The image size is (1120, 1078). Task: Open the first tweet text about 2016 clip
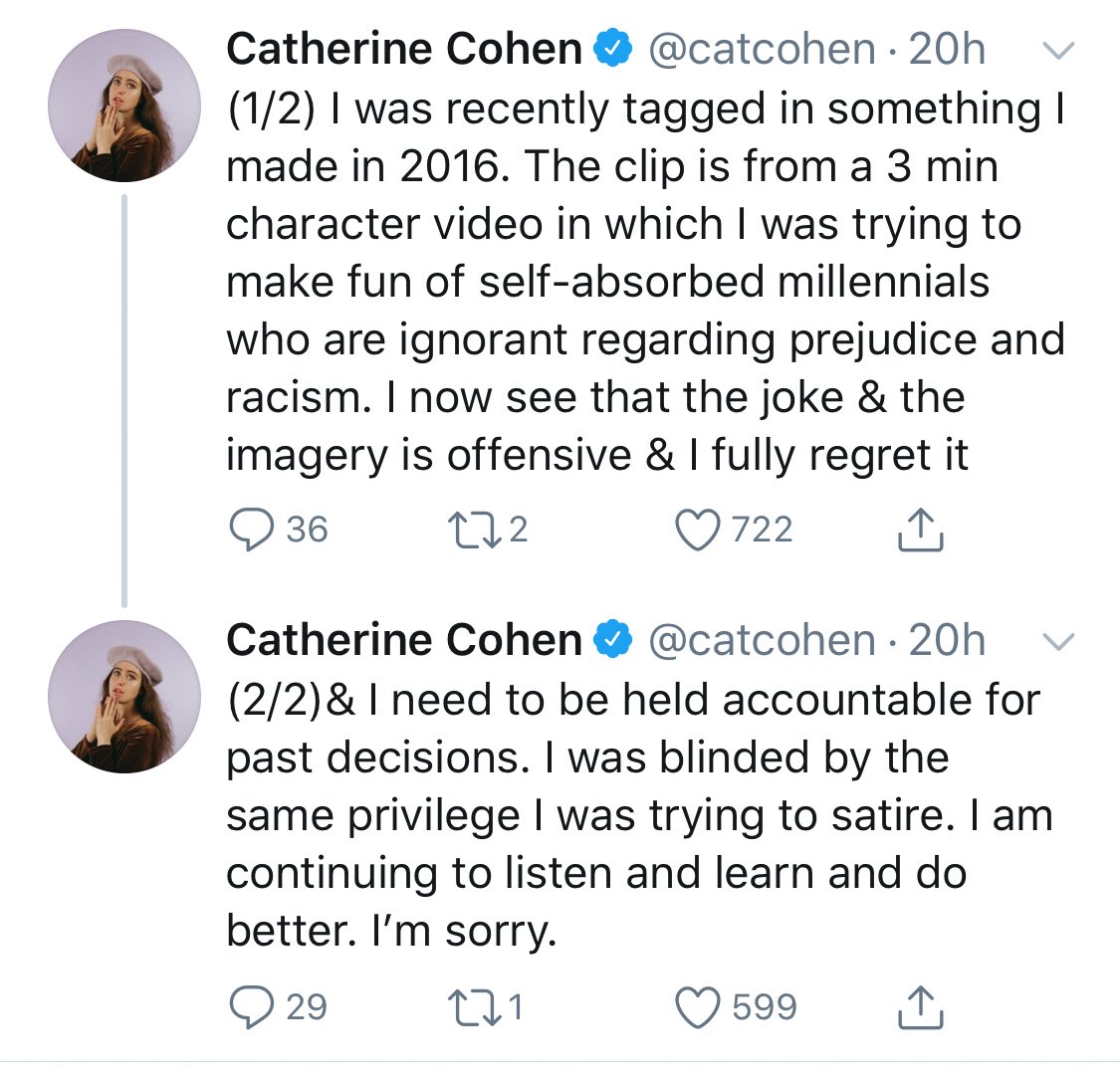coord(637,282)
